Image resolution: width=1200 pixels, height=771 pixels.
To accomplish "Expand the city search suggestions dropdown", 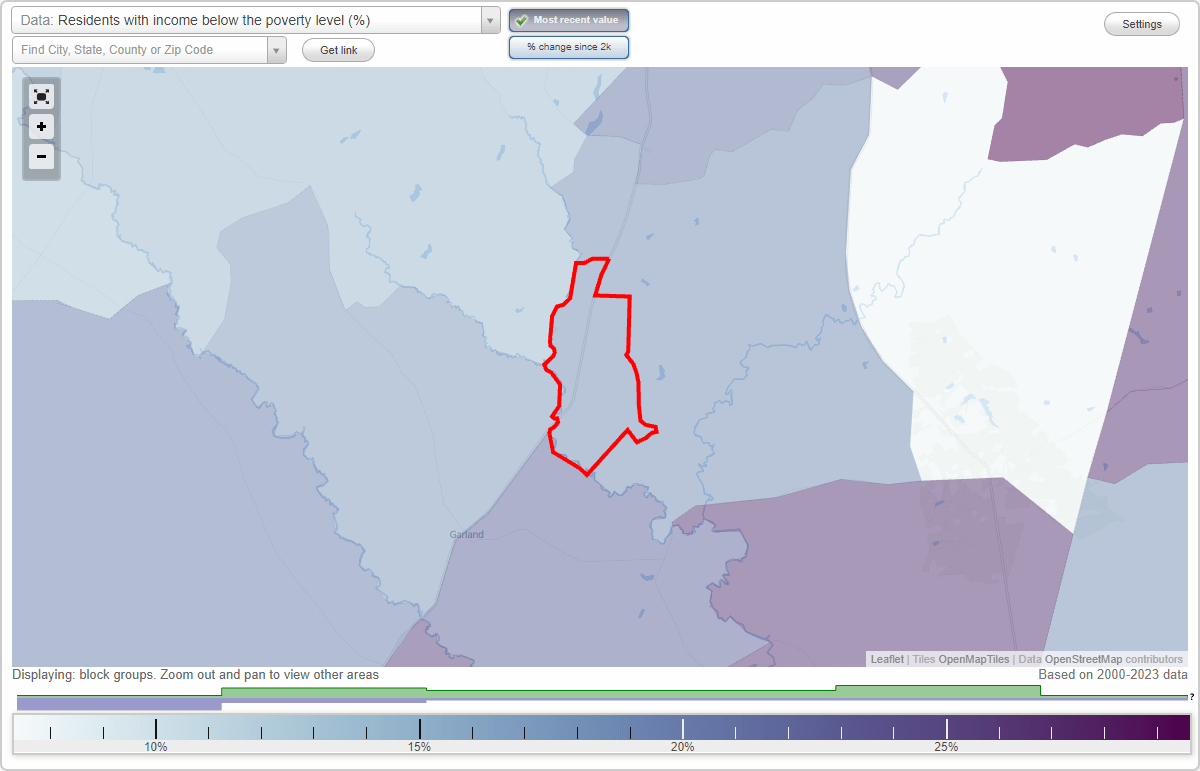I will pyautogui.click(x=277, y=49).
